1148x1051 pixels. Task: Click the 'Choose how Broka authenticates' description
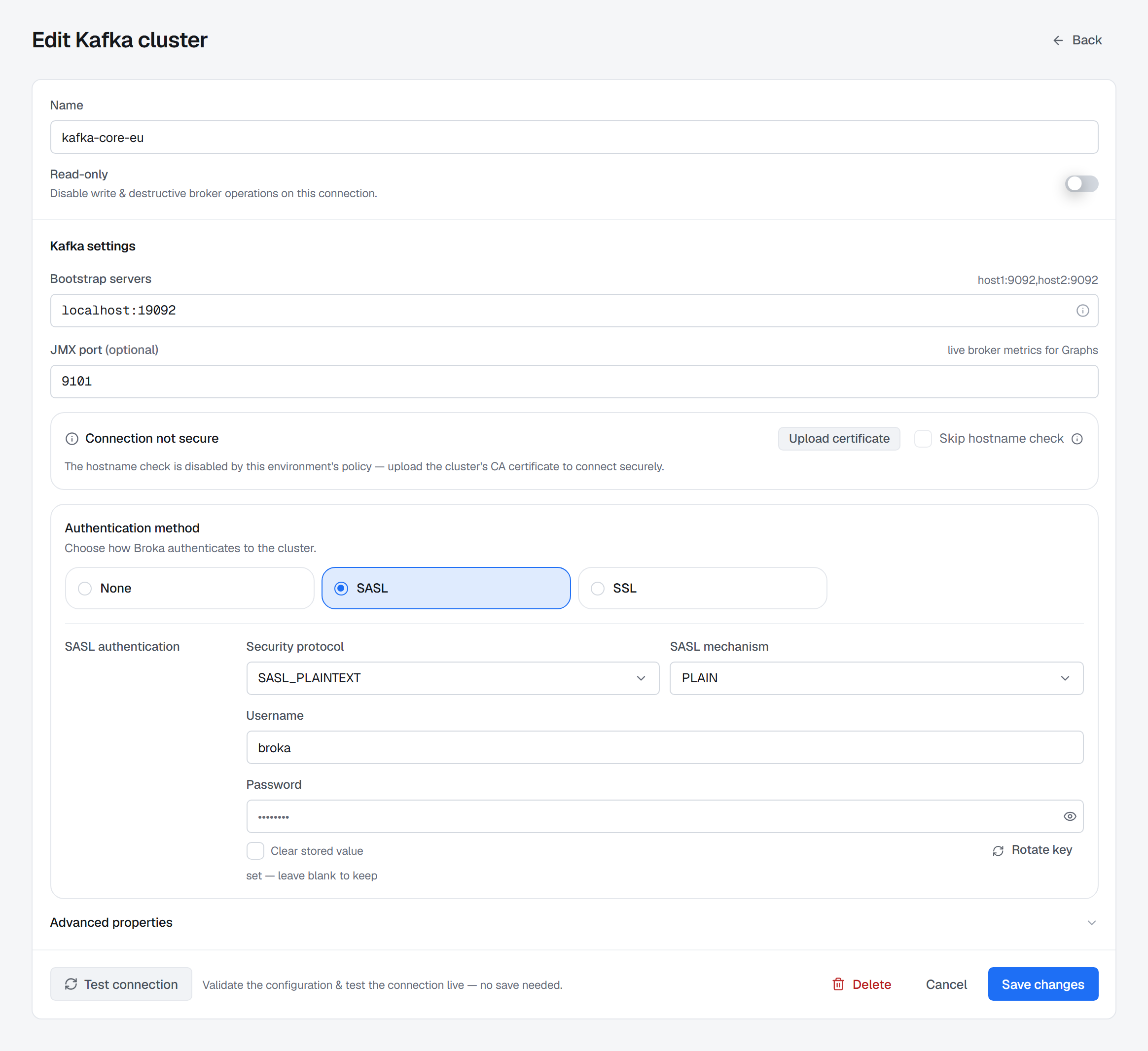tap(190, 548)
